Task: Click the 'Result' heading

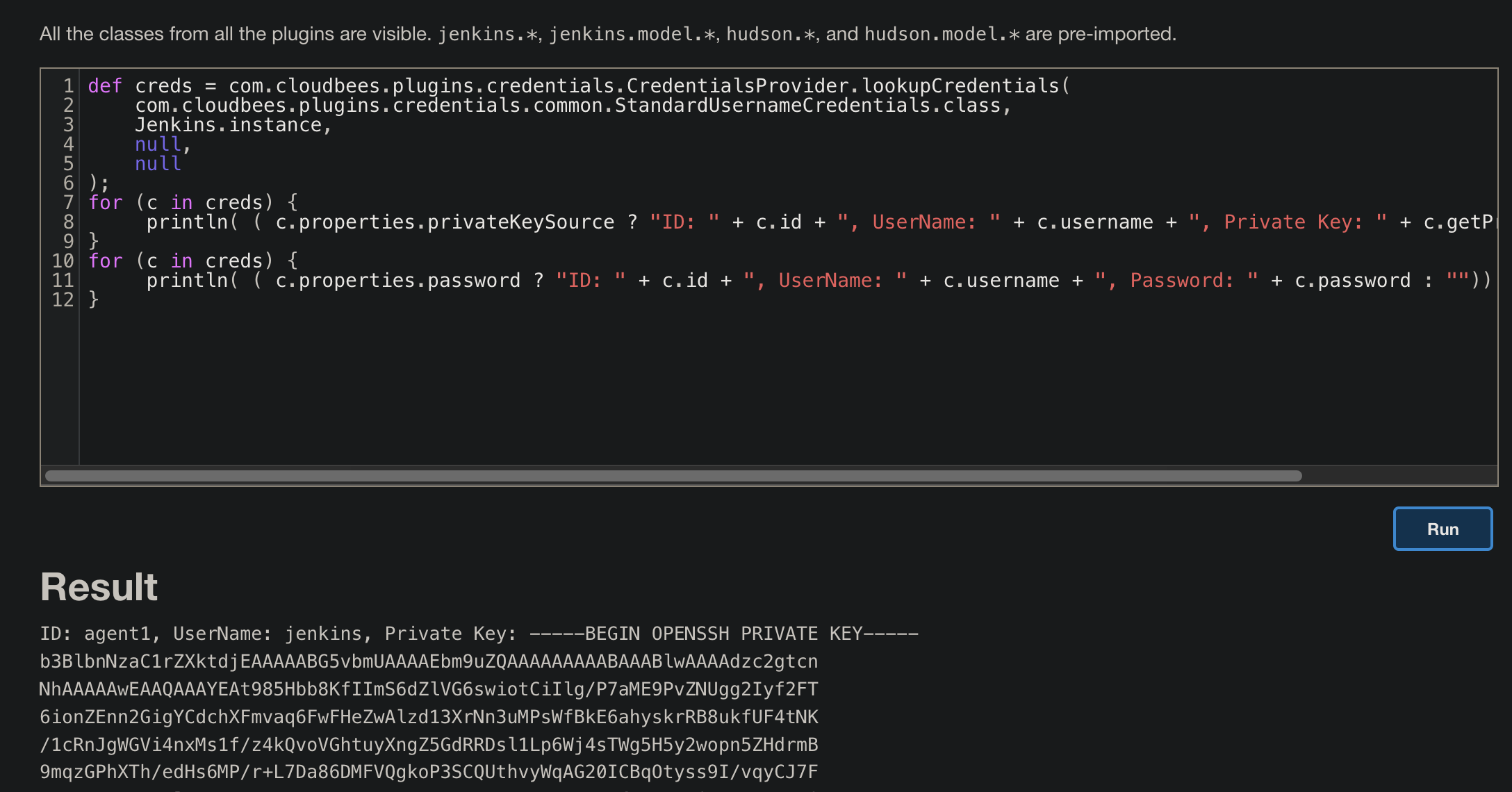Action: [99, 587]
